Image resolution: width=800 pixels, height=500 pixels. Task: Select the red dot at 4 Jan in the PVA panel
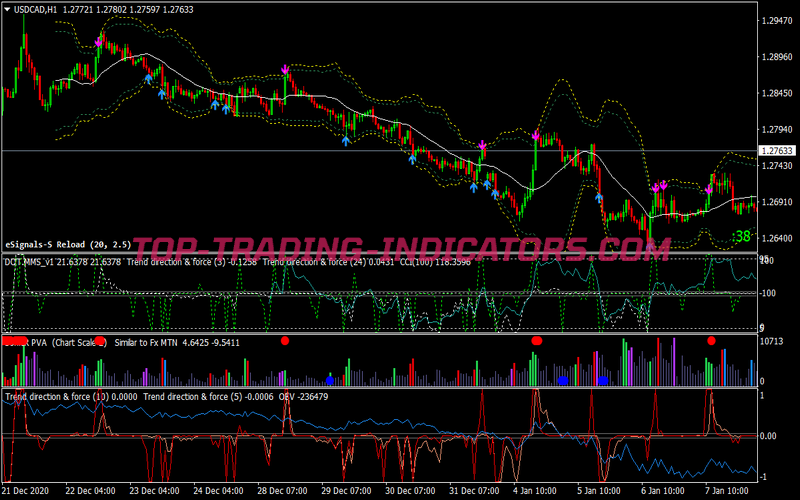pos(536,341)
